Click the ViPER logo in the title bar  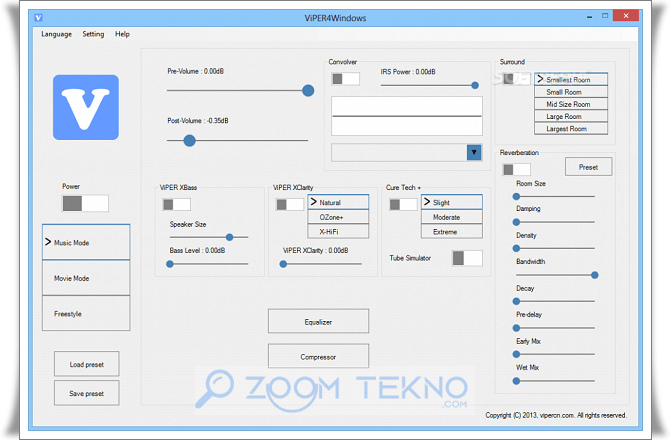(39, 18)
